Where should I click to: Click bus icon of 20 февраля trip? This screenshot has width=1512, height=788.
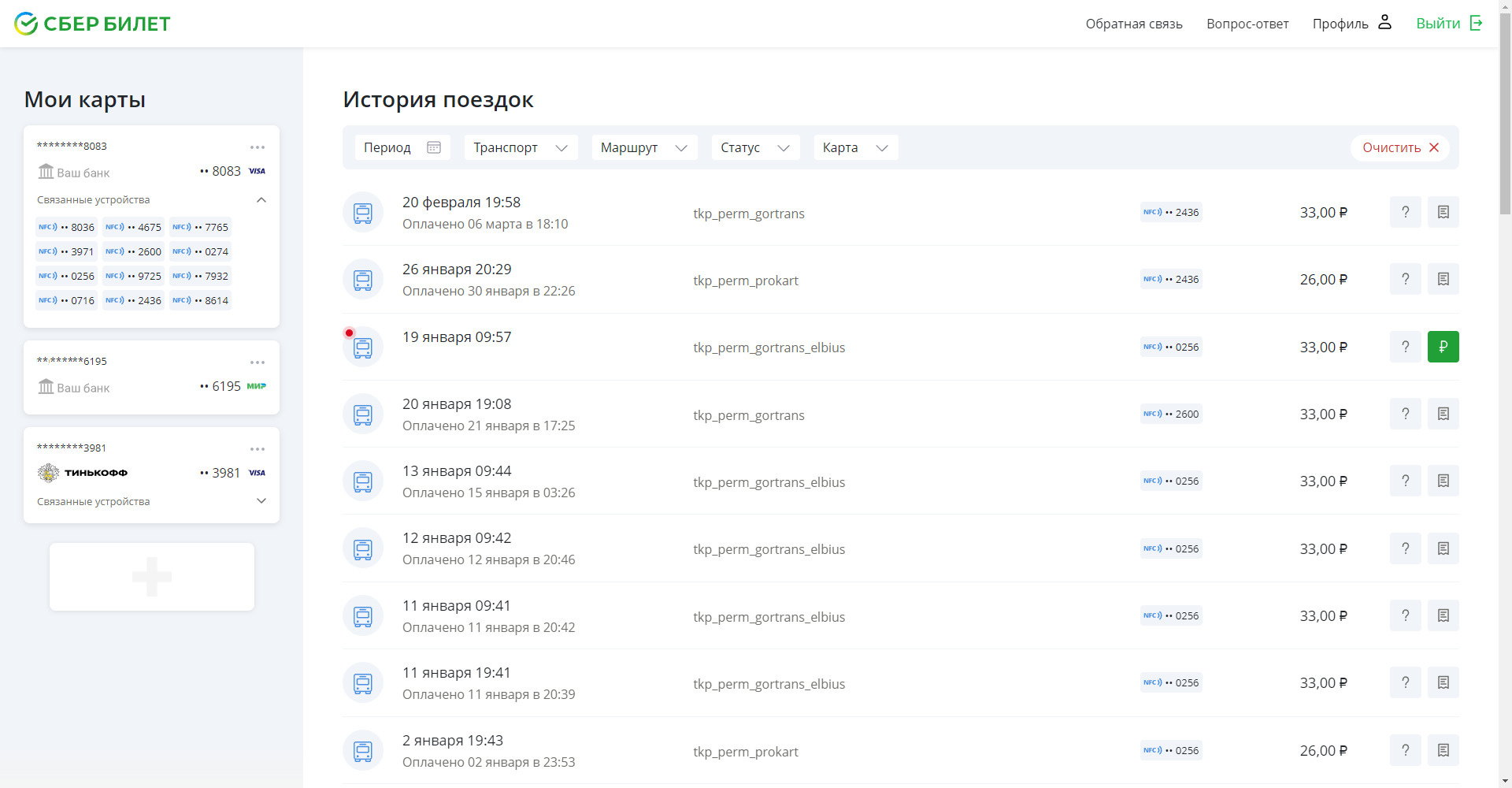coord(363,213)
